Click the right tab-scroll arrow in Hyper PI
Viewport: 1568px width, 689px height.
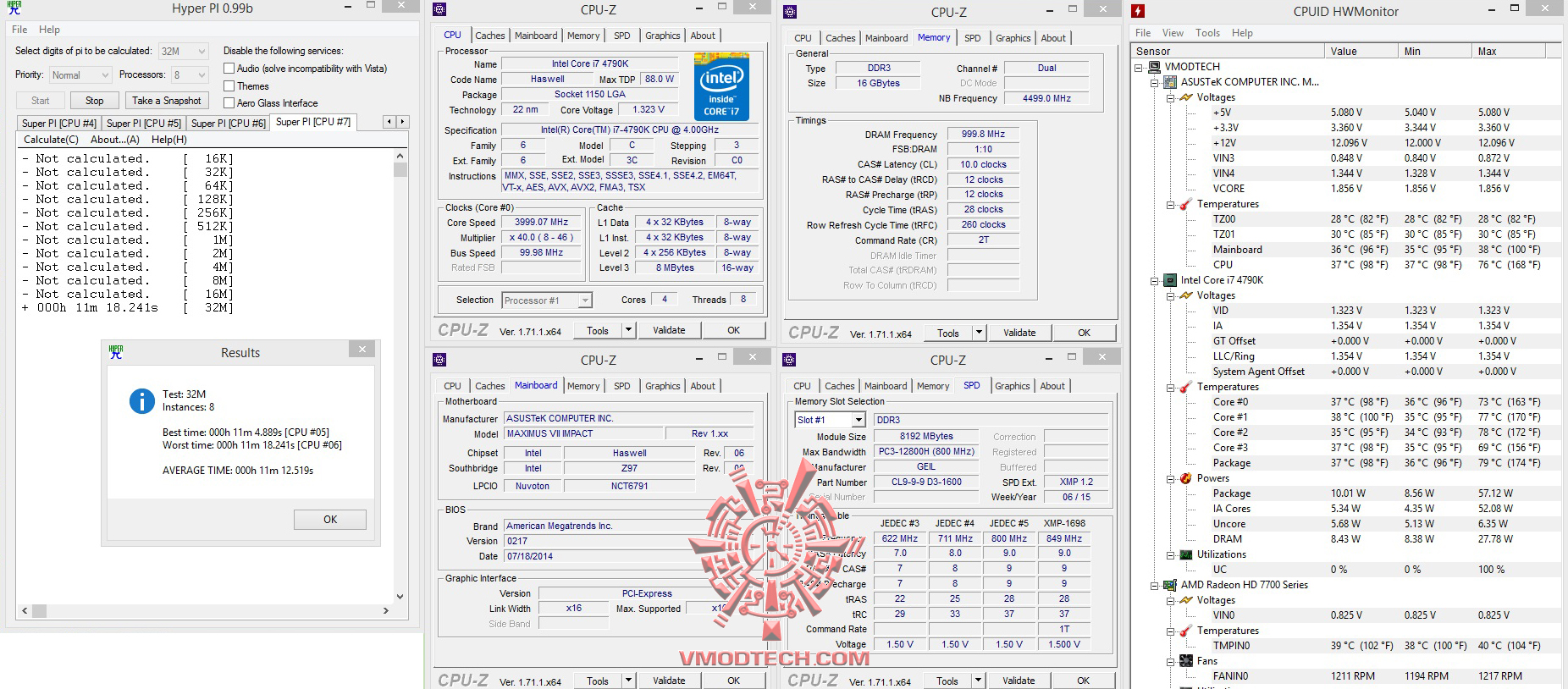pos(402,122)
